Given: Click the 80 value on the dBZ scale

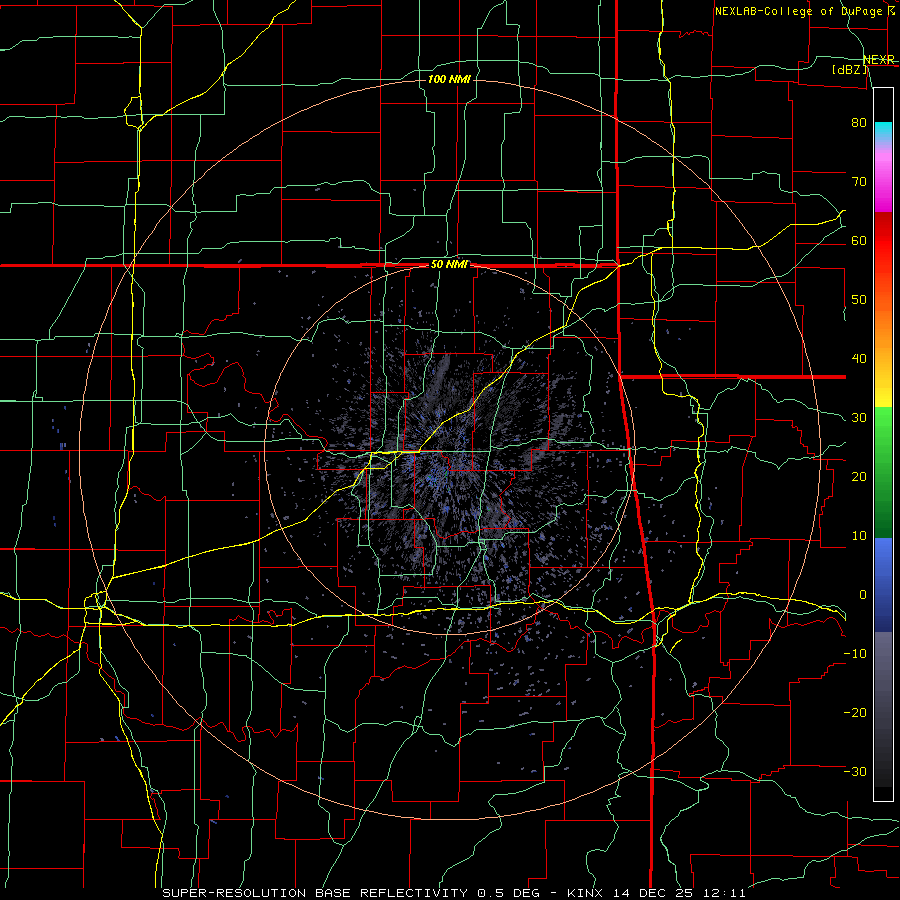Looking at the screenshot, I should point(859,122).
